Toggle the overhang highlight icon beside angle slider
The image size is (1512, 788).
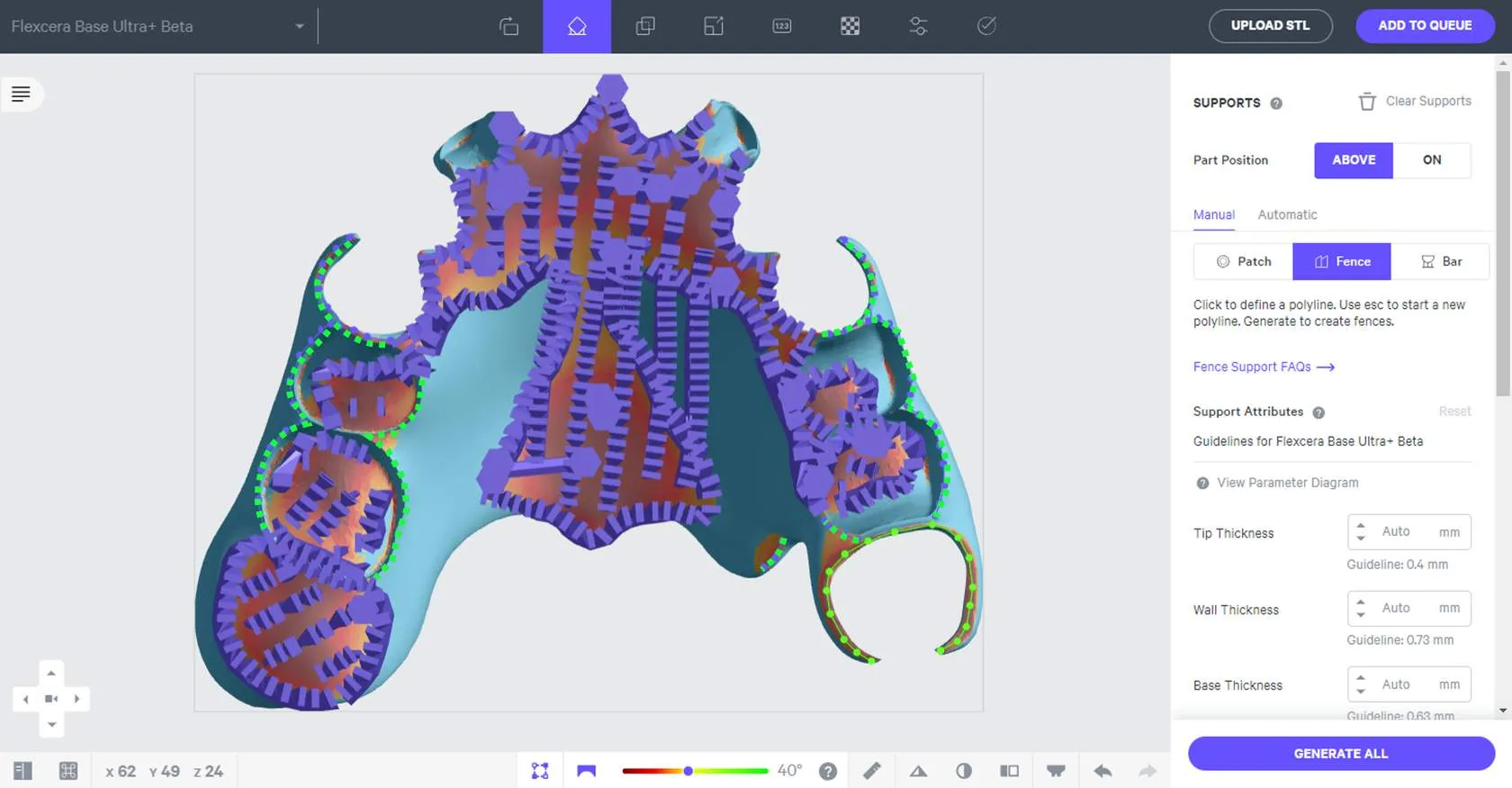pos(587,771)
